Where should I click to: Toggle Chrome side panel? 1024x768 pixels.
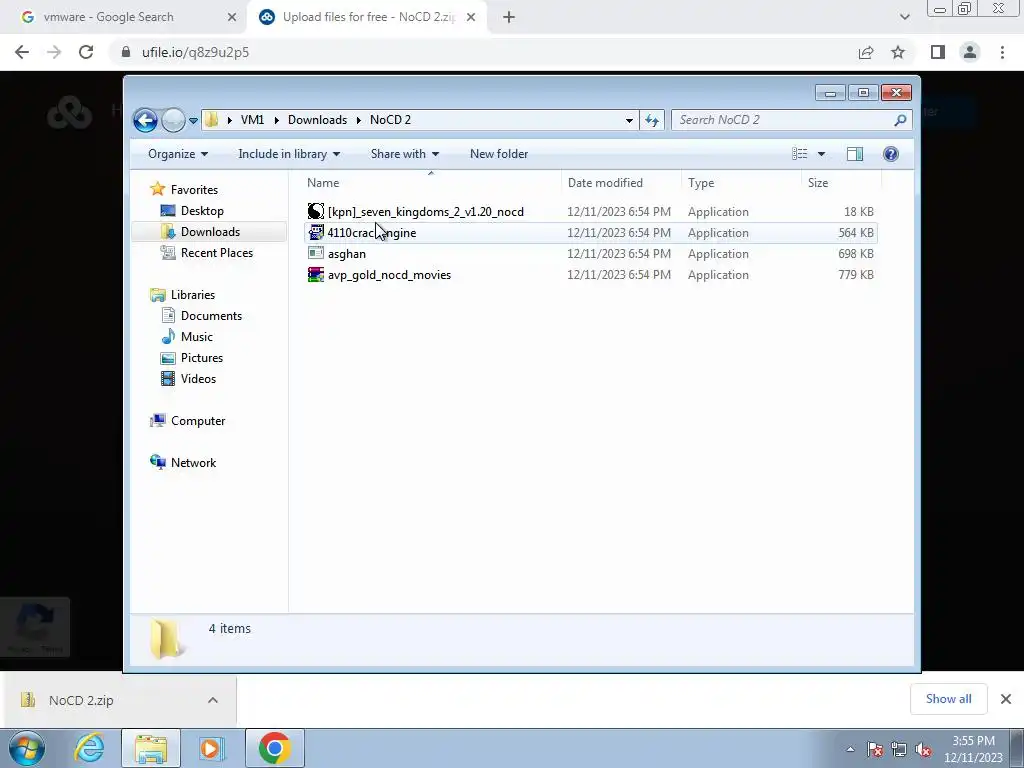[x=938, y=52]
